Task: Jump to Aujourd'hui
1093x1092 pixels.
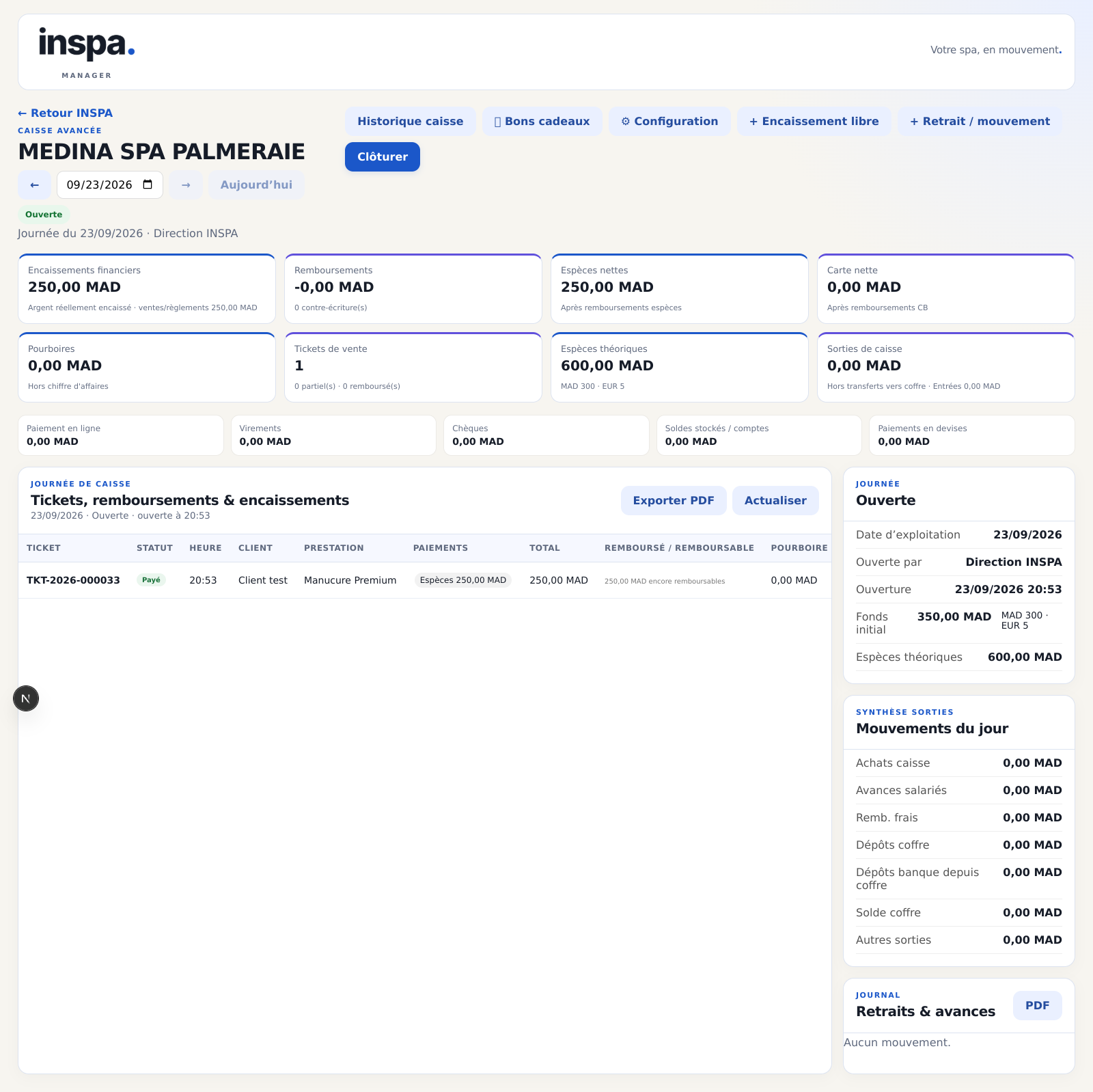Action: 256,185
